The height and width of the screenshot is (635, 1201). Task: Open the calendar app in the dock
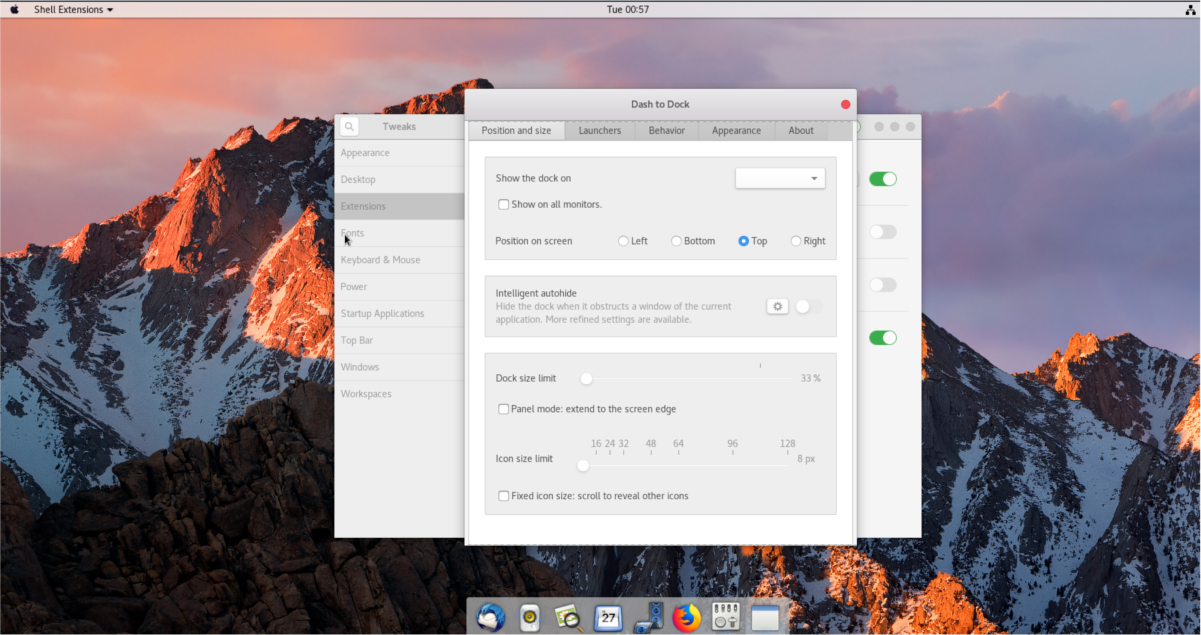click(608, 617)
